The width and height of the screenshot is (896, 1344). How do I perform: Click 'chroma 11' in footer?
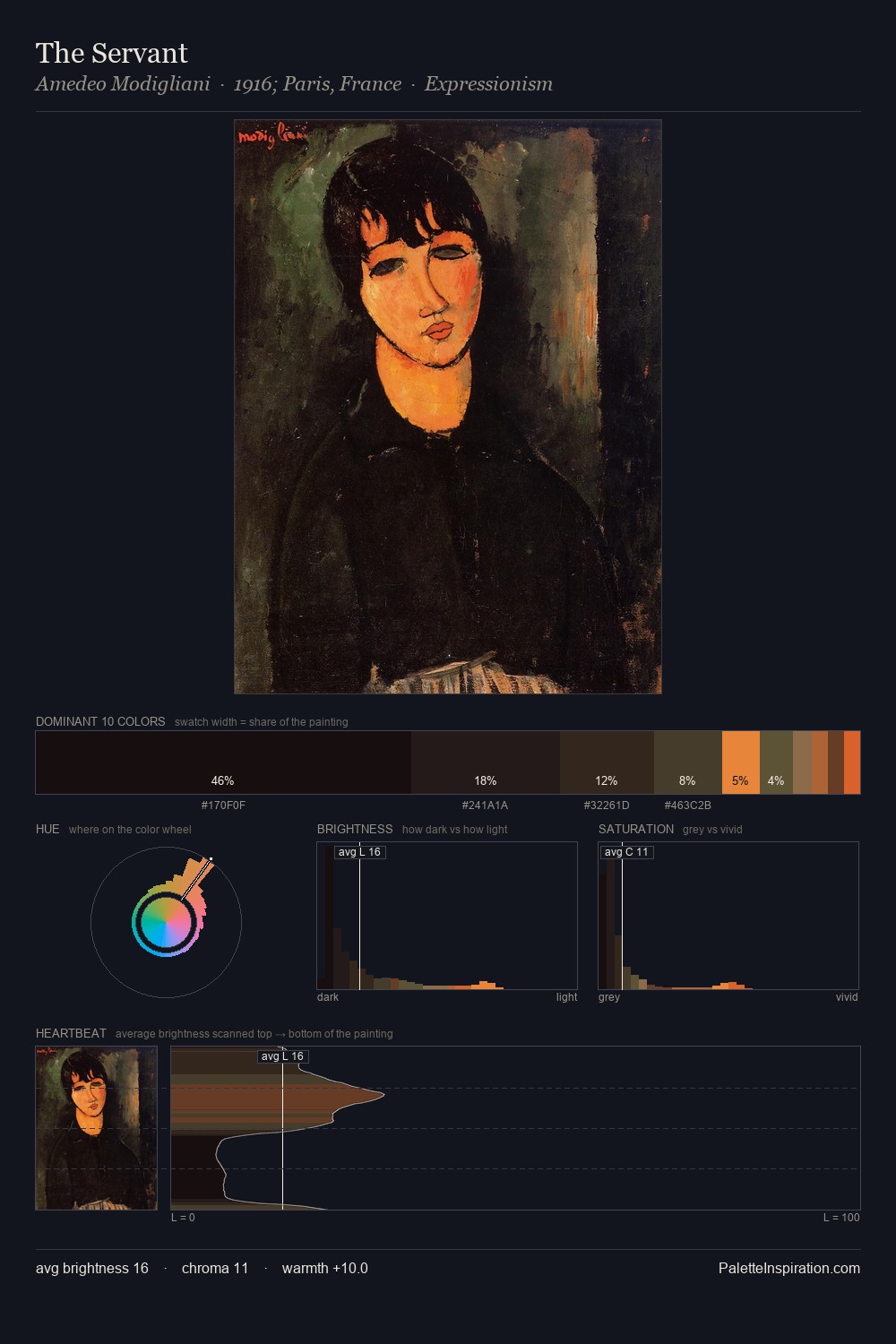pos(215,1268)
